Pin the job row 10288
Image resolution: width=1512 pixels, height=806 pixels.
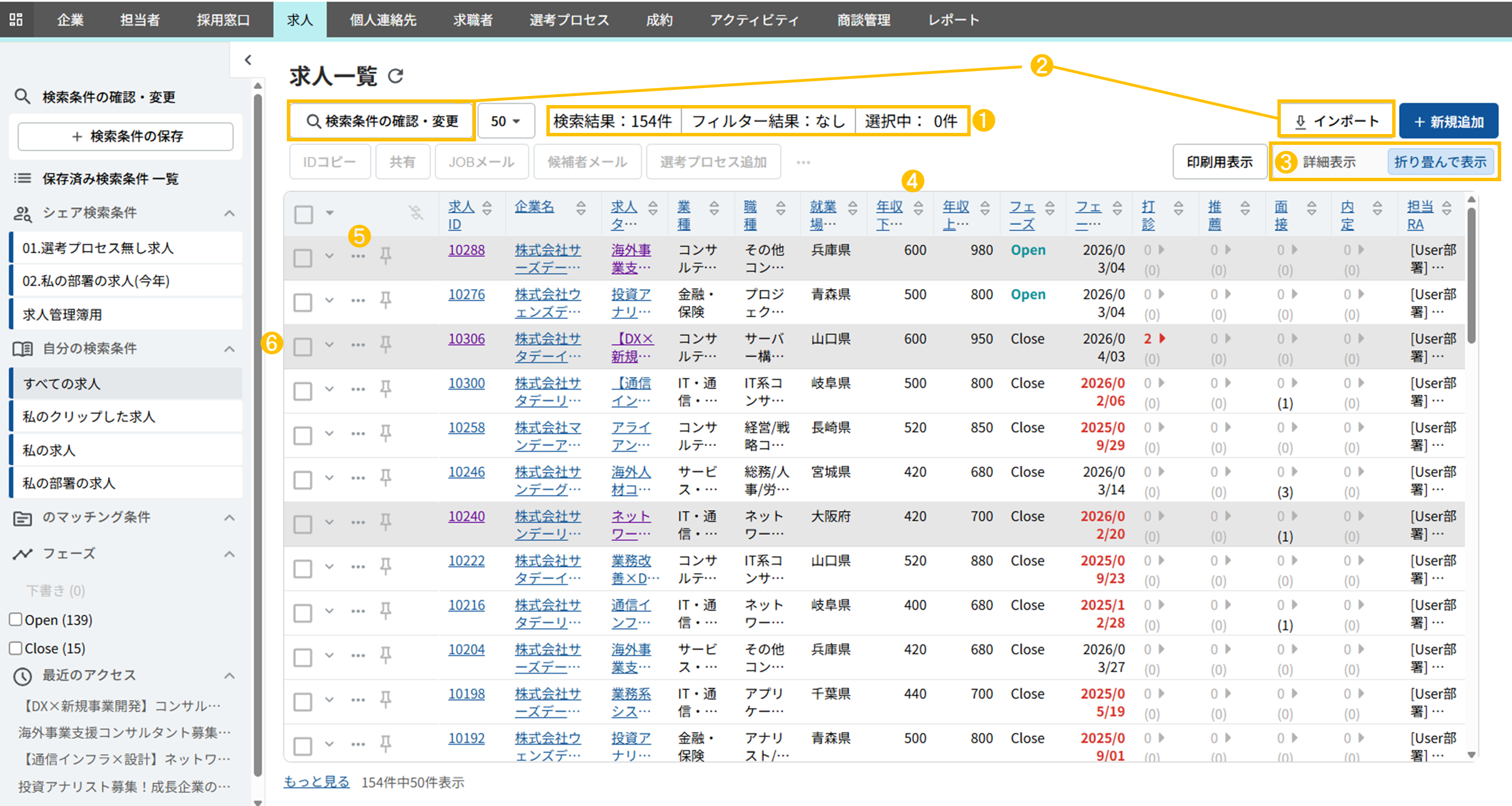pos(386,256)
